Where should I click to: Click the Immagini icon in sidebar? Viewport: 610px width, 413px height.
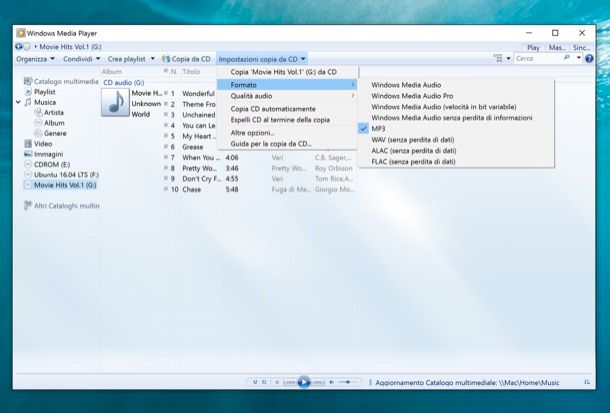[28, 154]
